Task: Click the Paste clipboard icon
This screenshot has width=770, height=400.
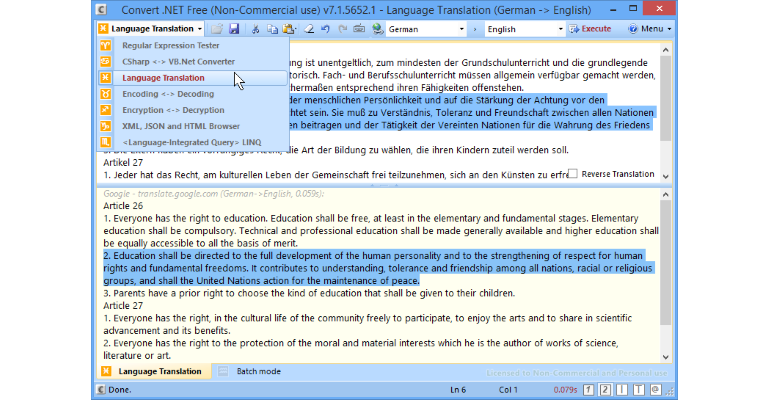Action: 290,29
